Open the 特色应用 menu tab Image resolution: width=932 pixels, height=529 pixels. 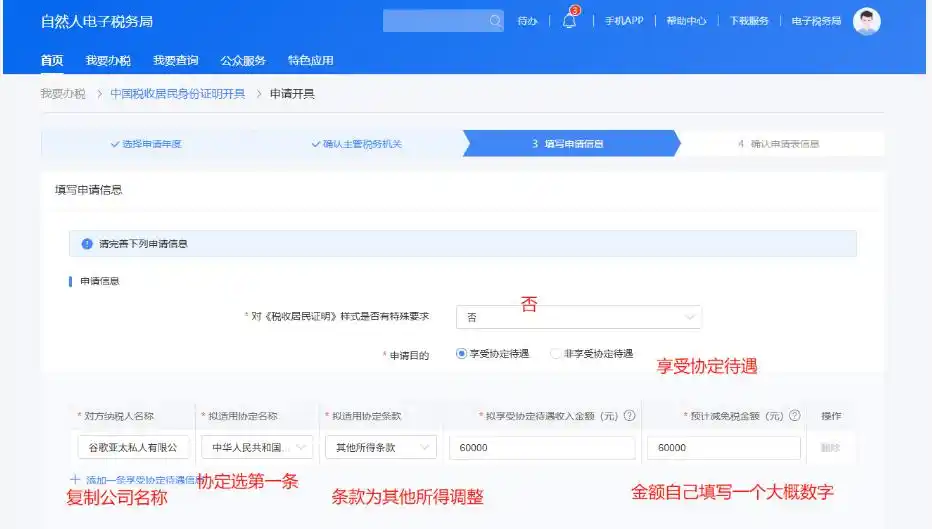click(x=310, y=61)
